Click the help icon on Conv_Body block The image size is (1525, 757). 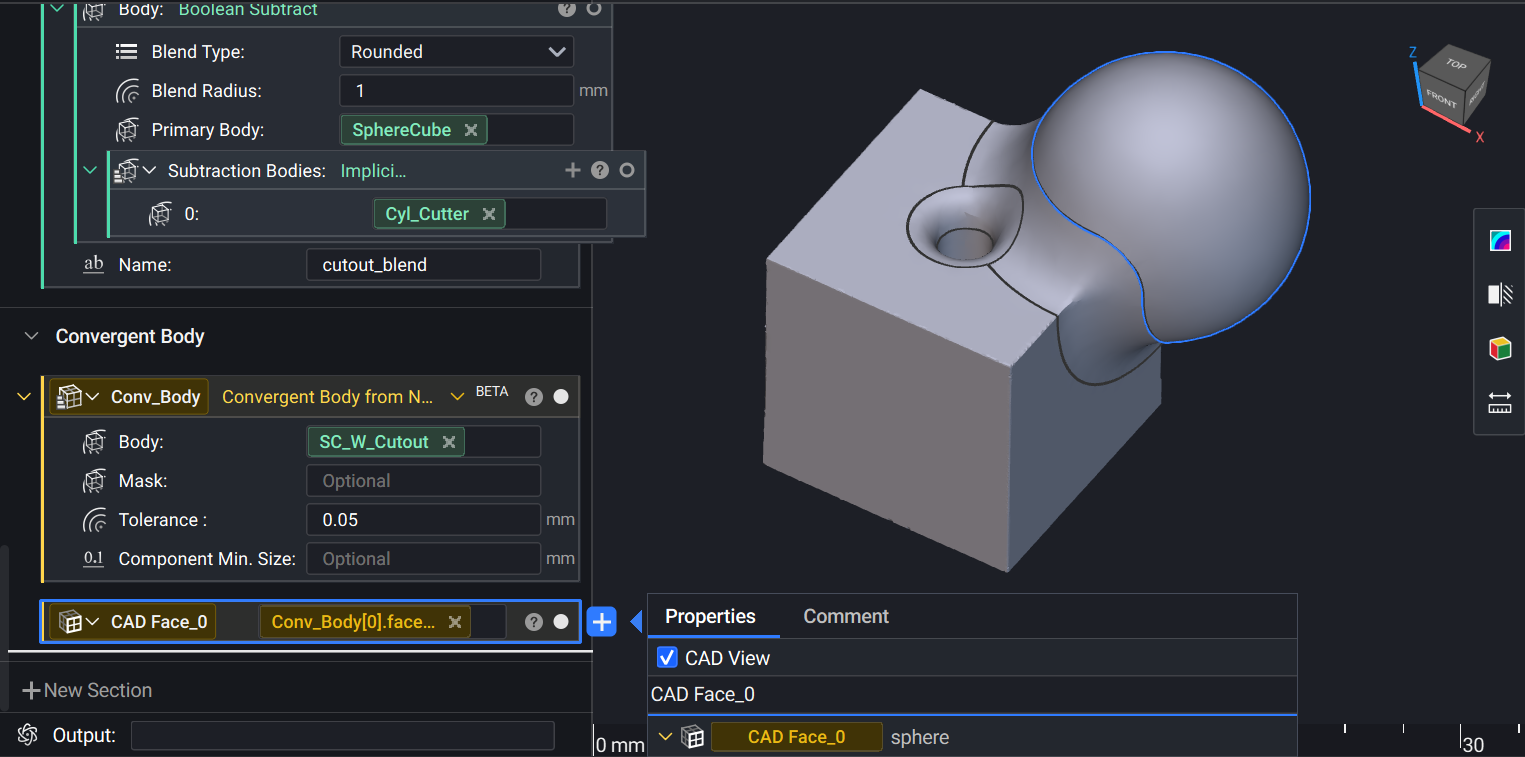coord(534,397)
